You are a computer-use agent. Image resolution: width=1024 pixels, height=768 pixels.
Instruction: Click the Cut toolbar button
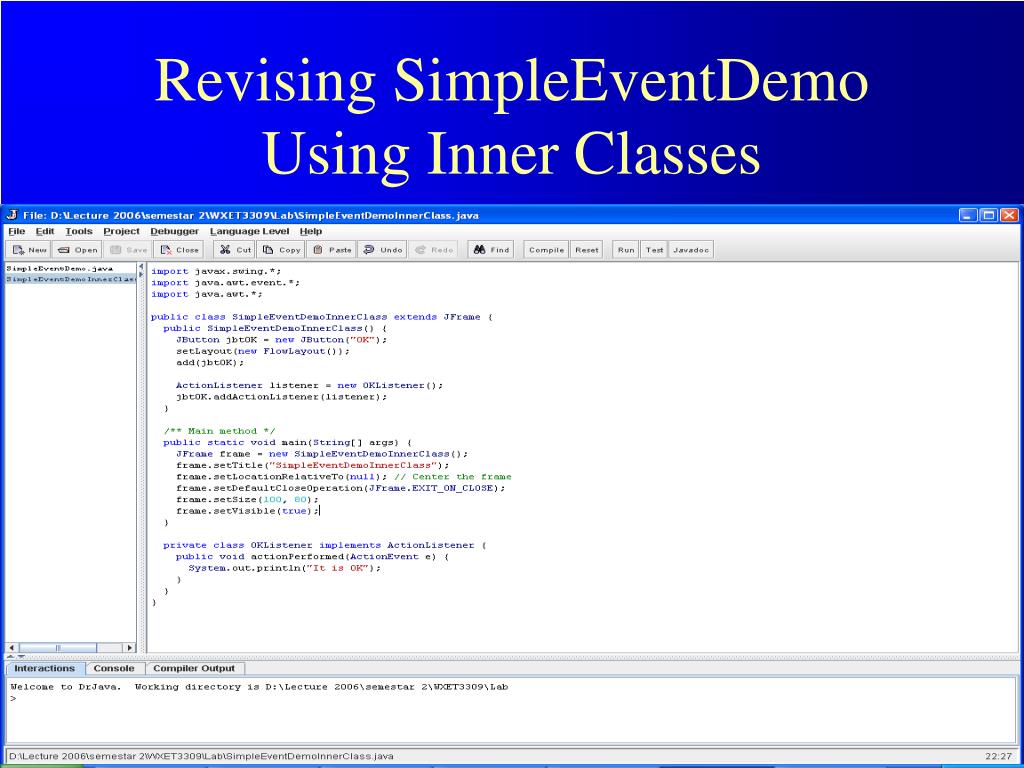pyautogui.click(x=235, y=249)
